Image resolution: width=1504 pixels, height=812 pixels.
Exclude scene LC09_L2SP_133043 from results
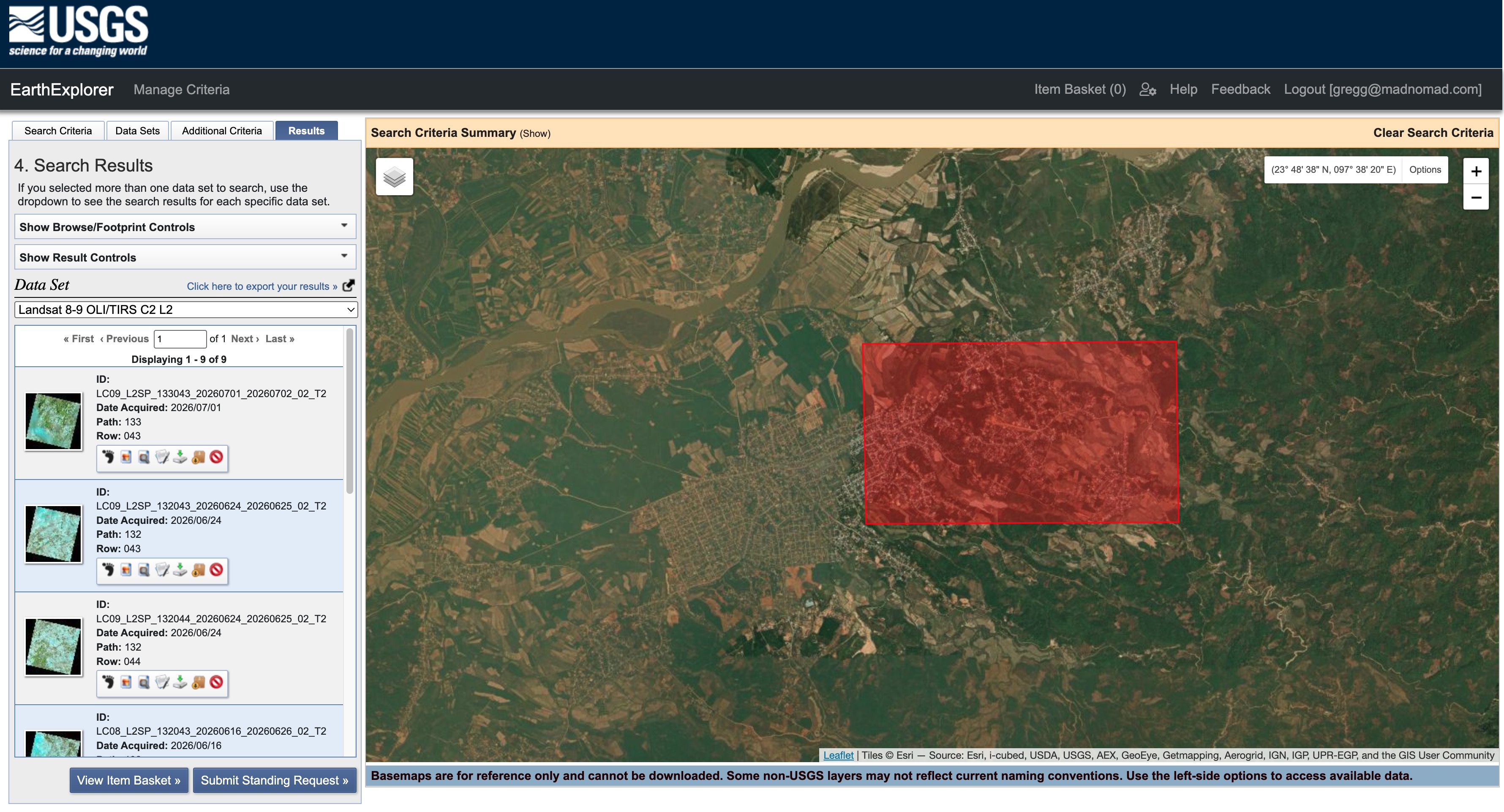point(217,457)
